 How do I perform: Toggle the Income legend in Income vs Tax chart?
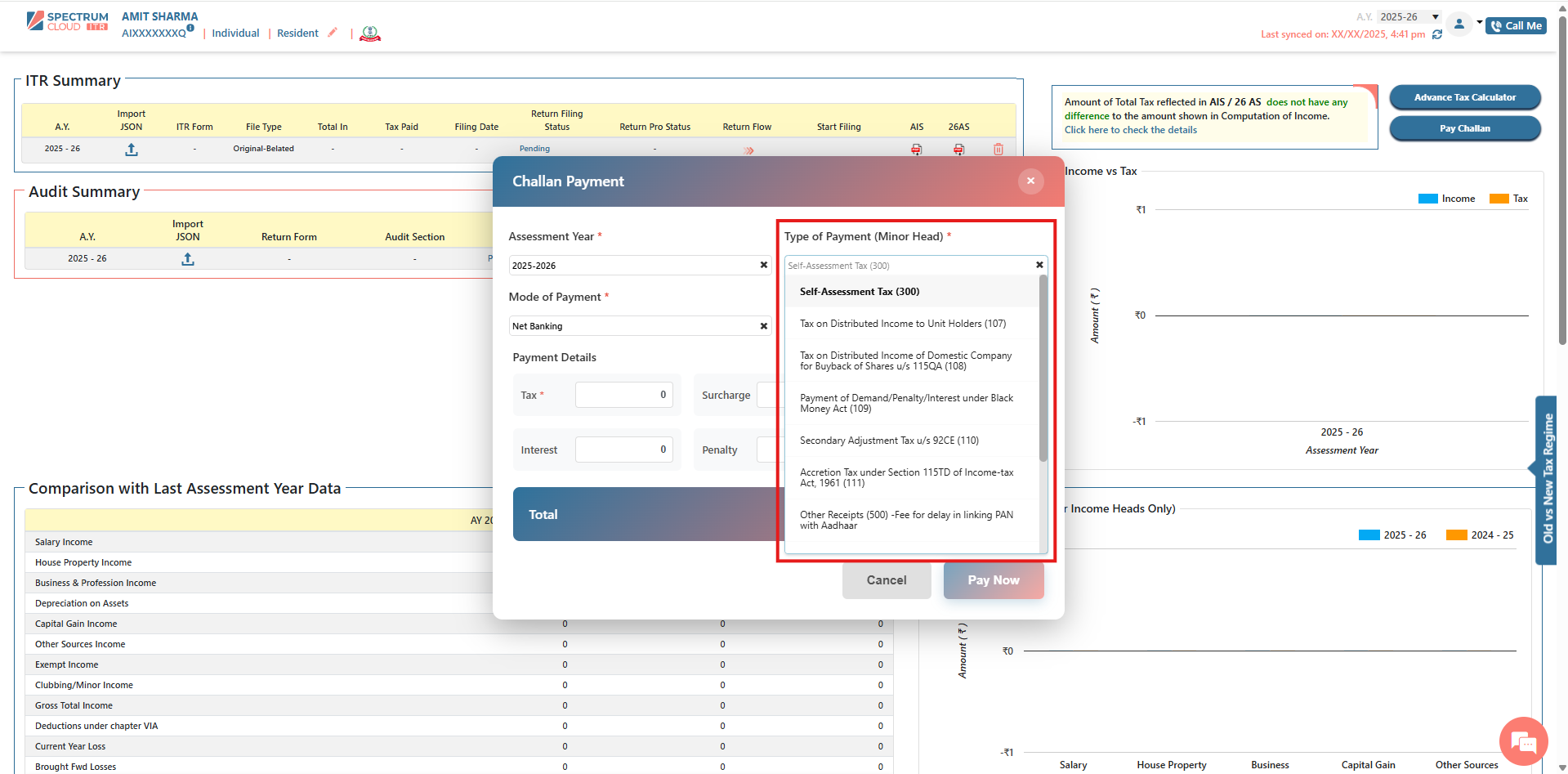pos(1446,199)
